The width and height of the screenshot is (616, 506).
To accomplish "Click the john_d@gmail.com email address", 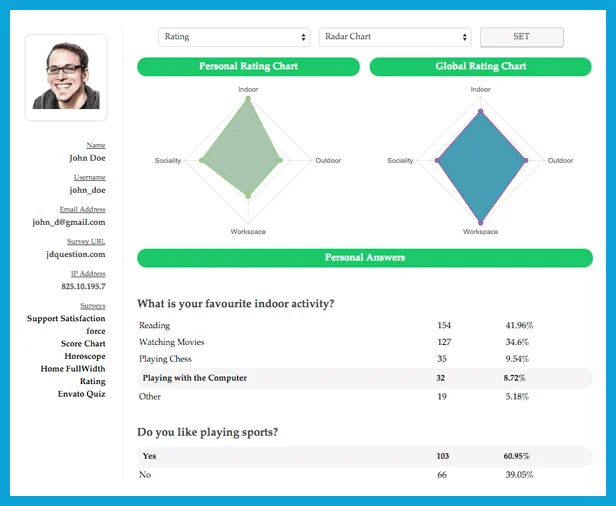I will [x=69, y=222].
